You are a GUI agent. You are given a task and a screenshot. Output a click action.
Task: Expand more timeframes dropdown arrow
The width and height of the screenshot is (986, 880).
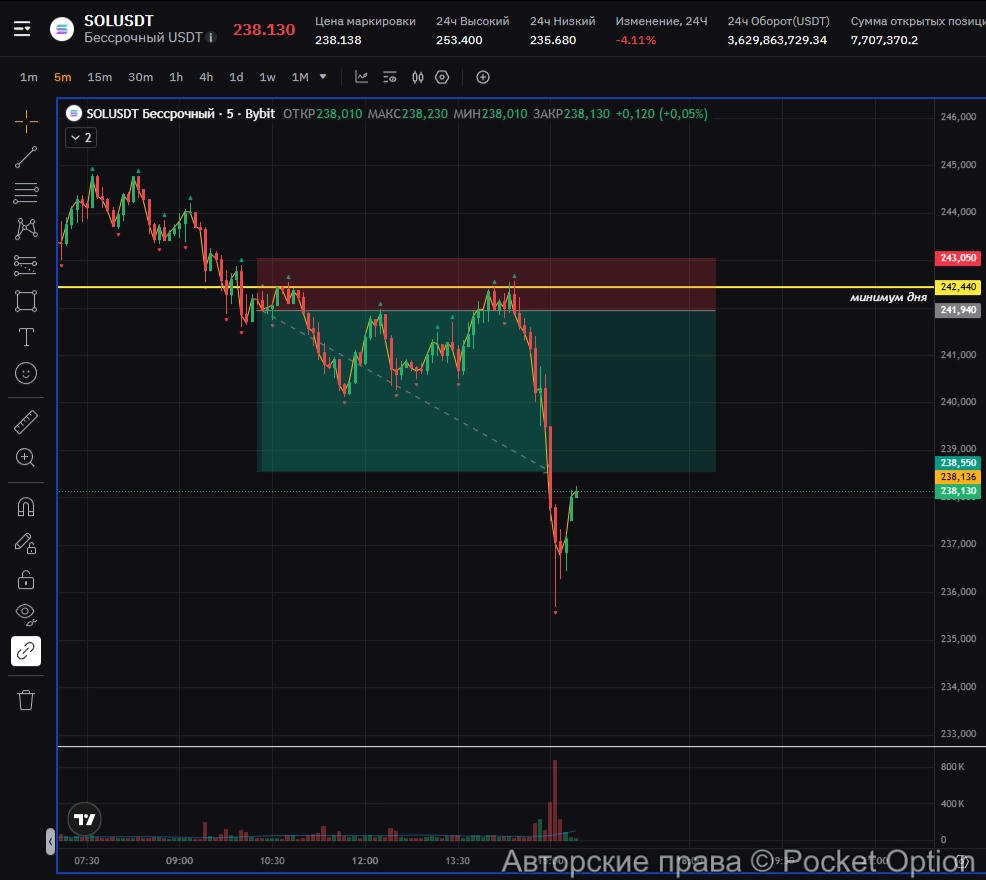click(323, 77)
